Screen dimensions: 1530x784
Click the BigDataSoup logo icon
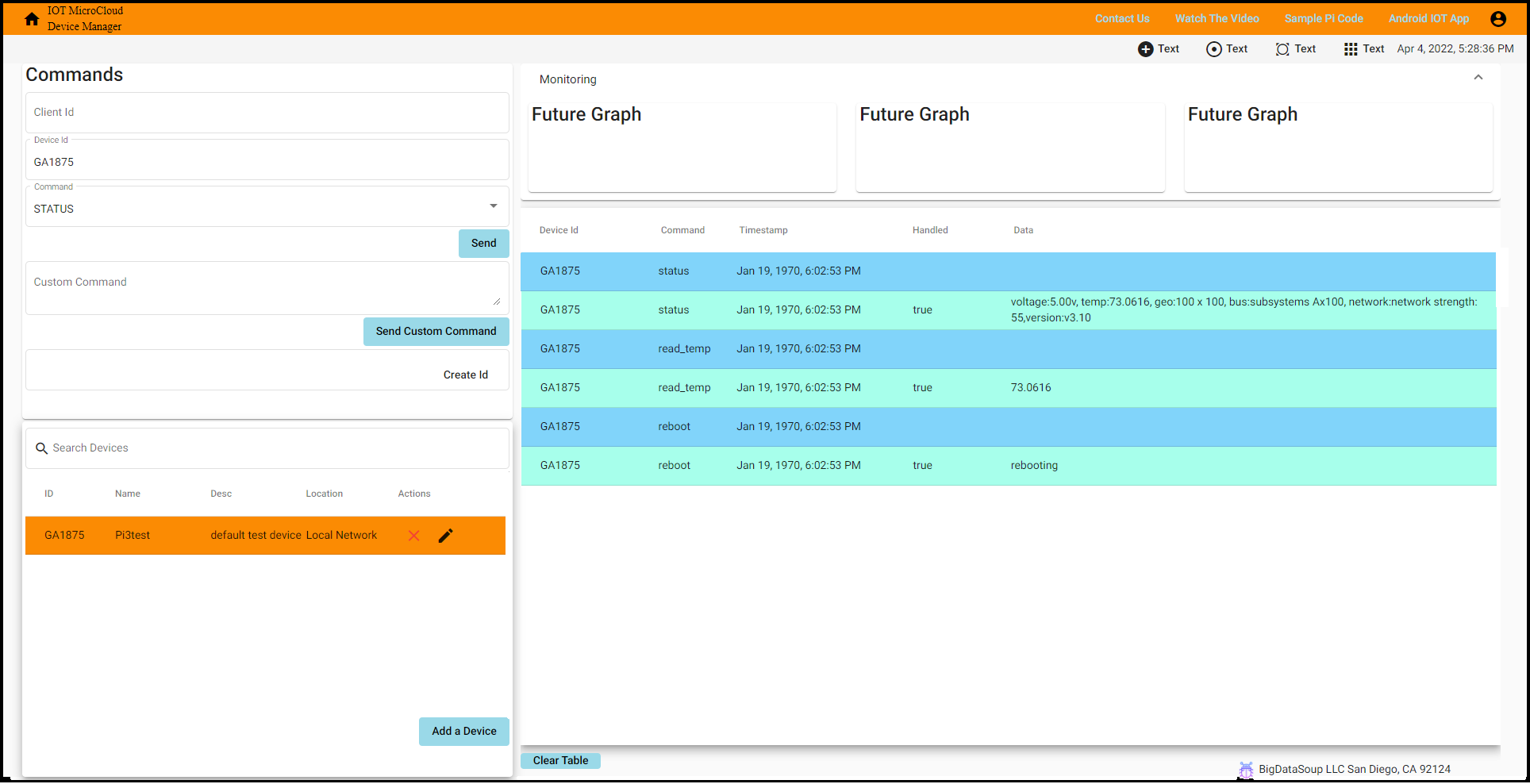coord(1246,770)
